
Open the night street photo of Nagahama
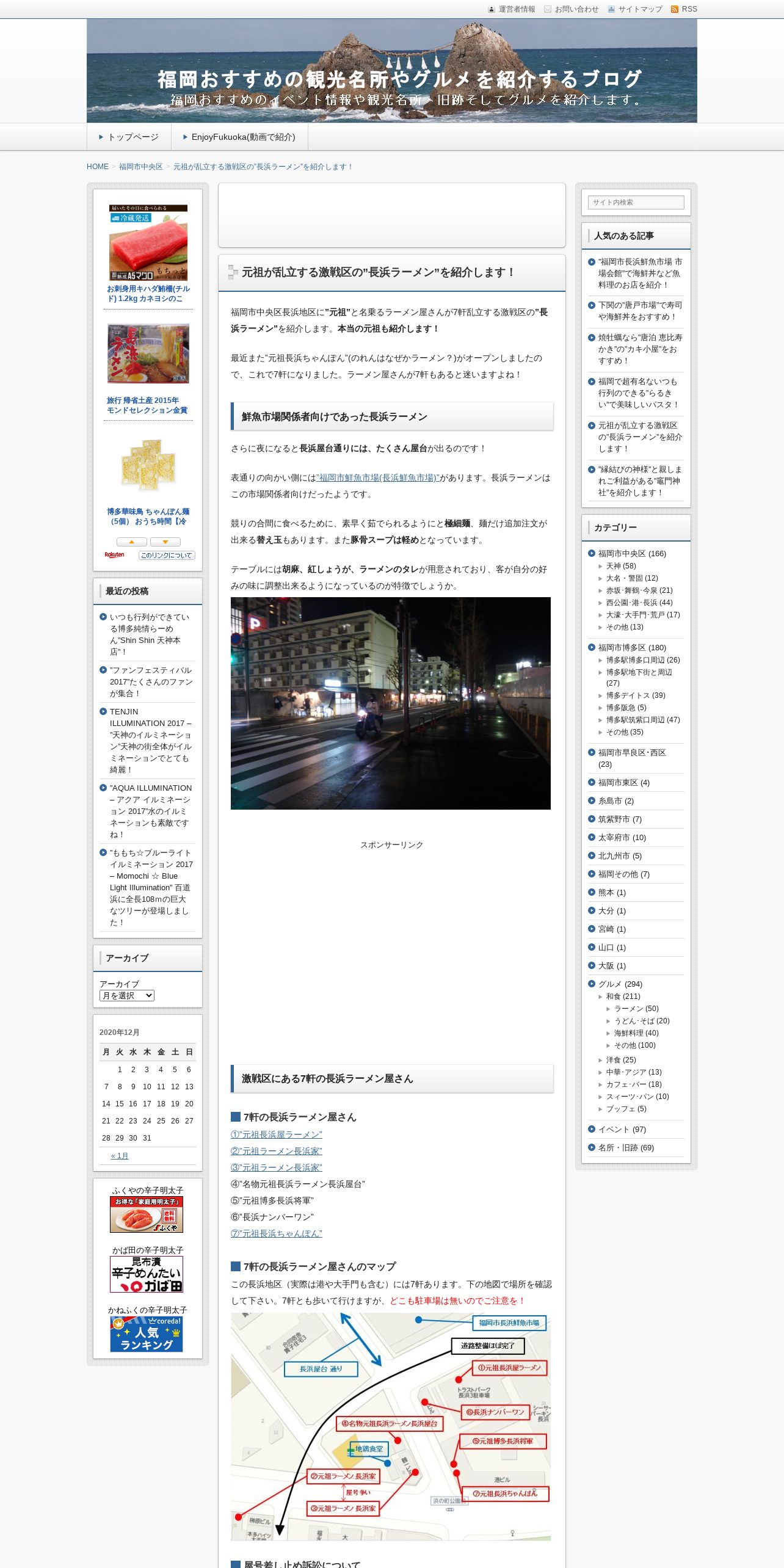click(x=391, y=703)
